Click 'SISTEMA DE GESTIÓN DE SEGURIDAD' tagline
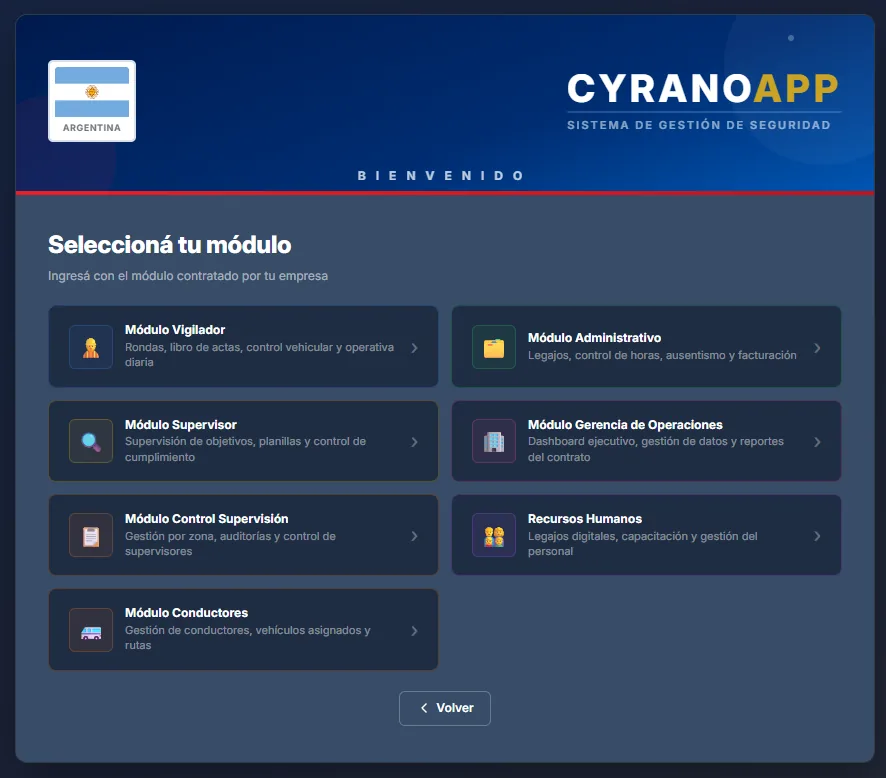 (x=699, y=125)
